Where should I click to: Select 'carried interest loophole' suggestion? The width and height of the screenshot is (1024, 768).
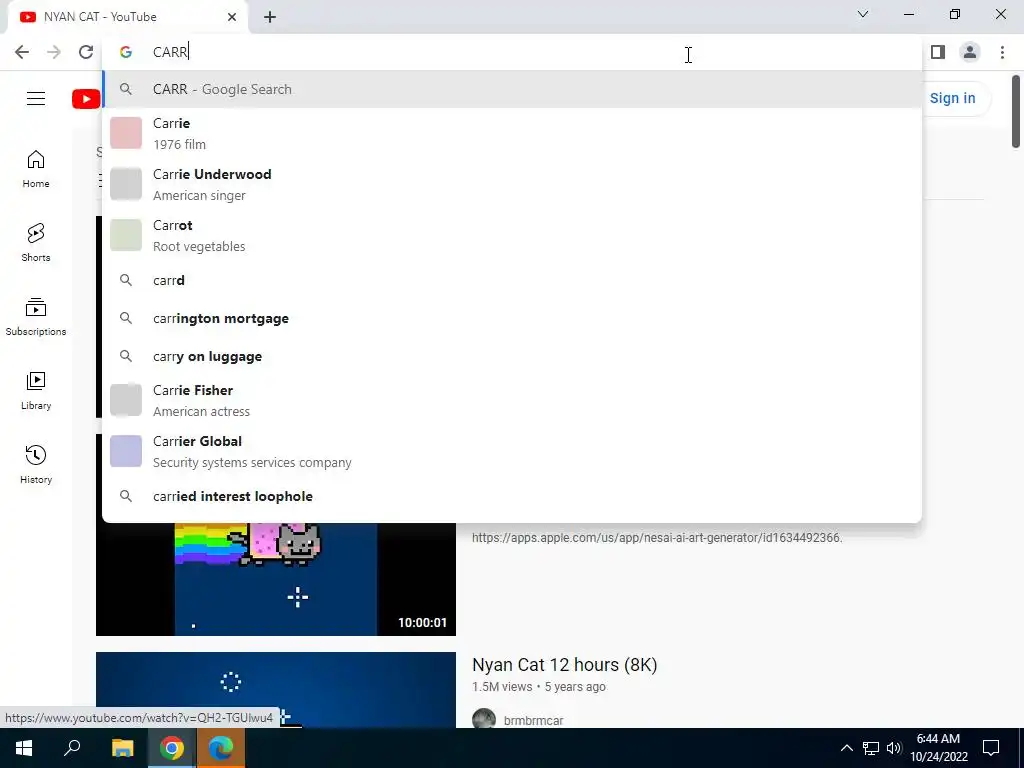point(512,496)
